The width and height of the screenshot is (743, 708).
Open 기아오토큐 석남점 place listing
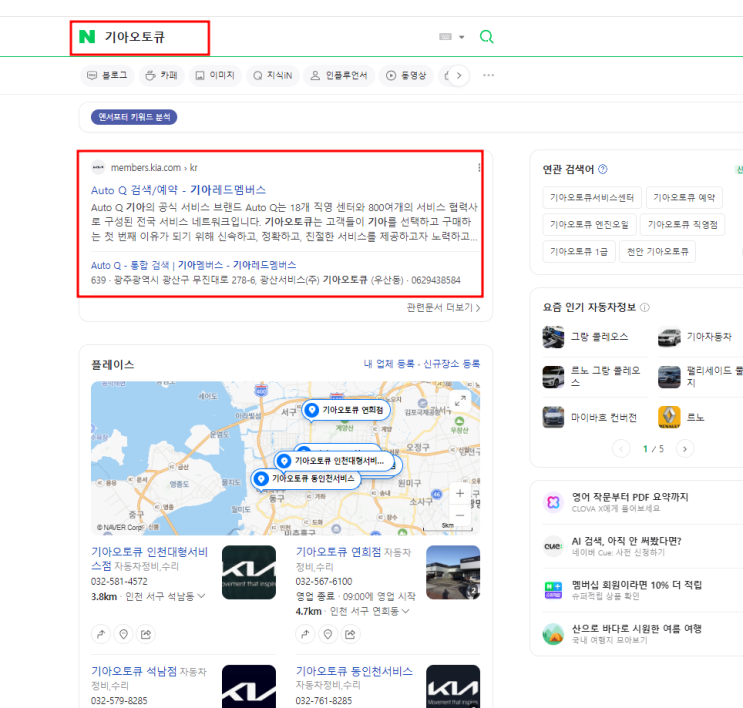pyautogui.click(x=134, y=671)
